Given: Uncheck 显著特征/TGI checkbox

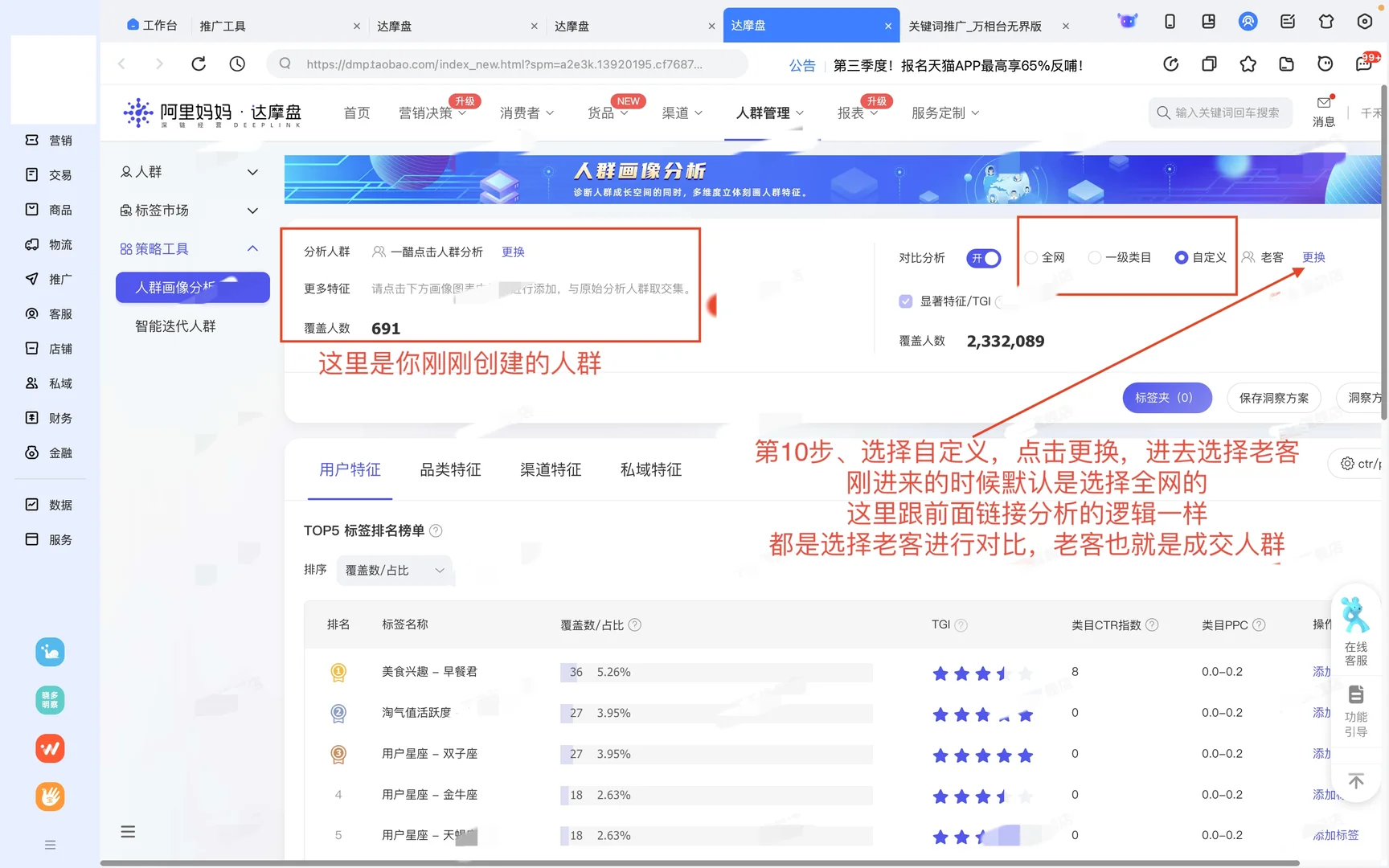Looking at the screenshot, I should click(x=904, y=301).
